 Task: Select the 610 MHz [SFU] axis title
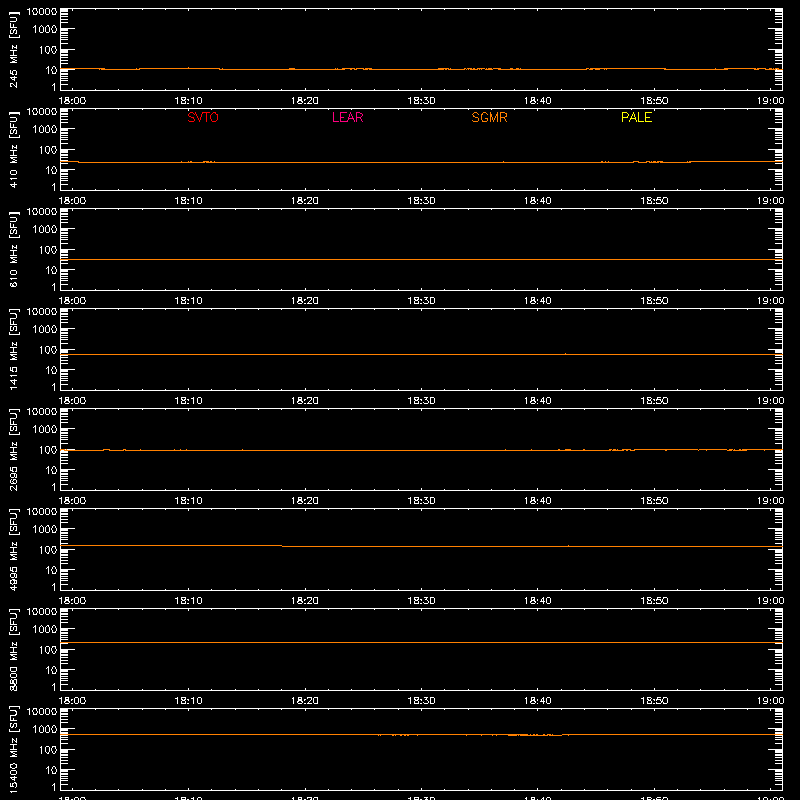tap(13, 249)
